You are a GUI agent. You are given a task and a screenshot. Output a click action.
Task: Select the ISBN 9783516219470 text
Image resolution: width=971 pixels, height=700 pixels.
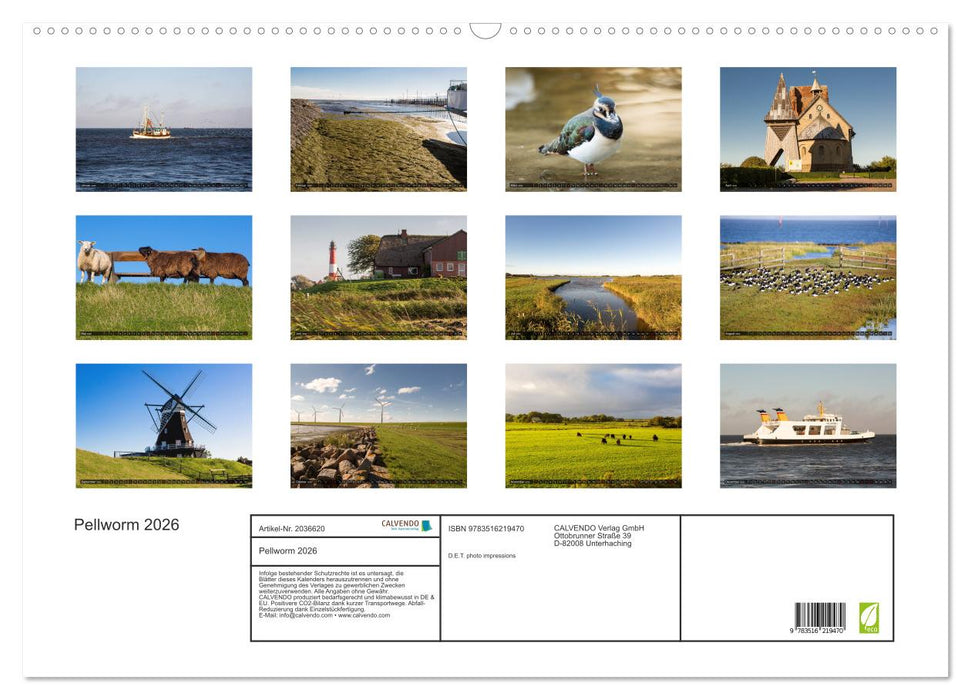487,528
